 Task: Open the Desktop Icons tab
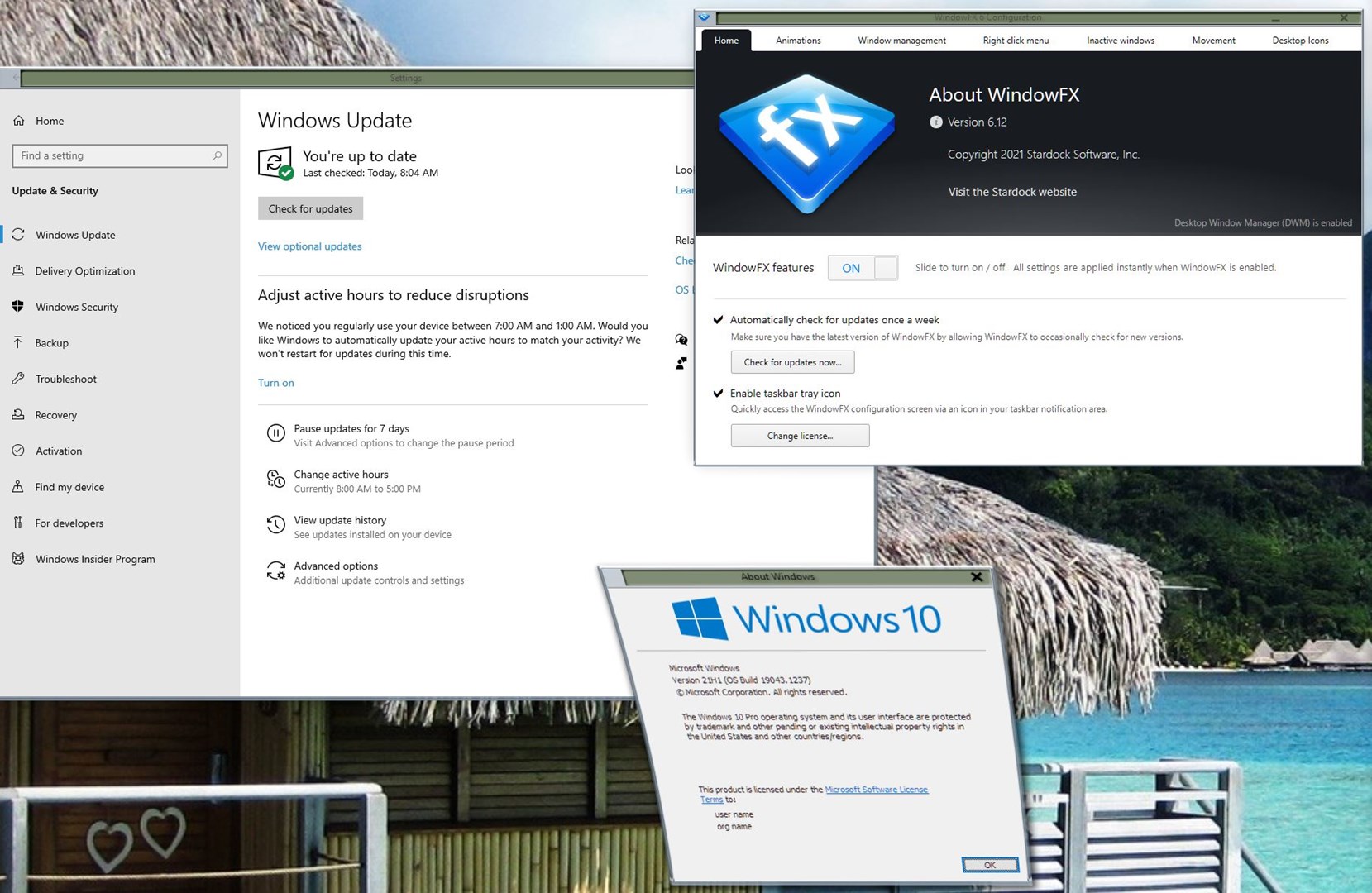(1299, 41)
